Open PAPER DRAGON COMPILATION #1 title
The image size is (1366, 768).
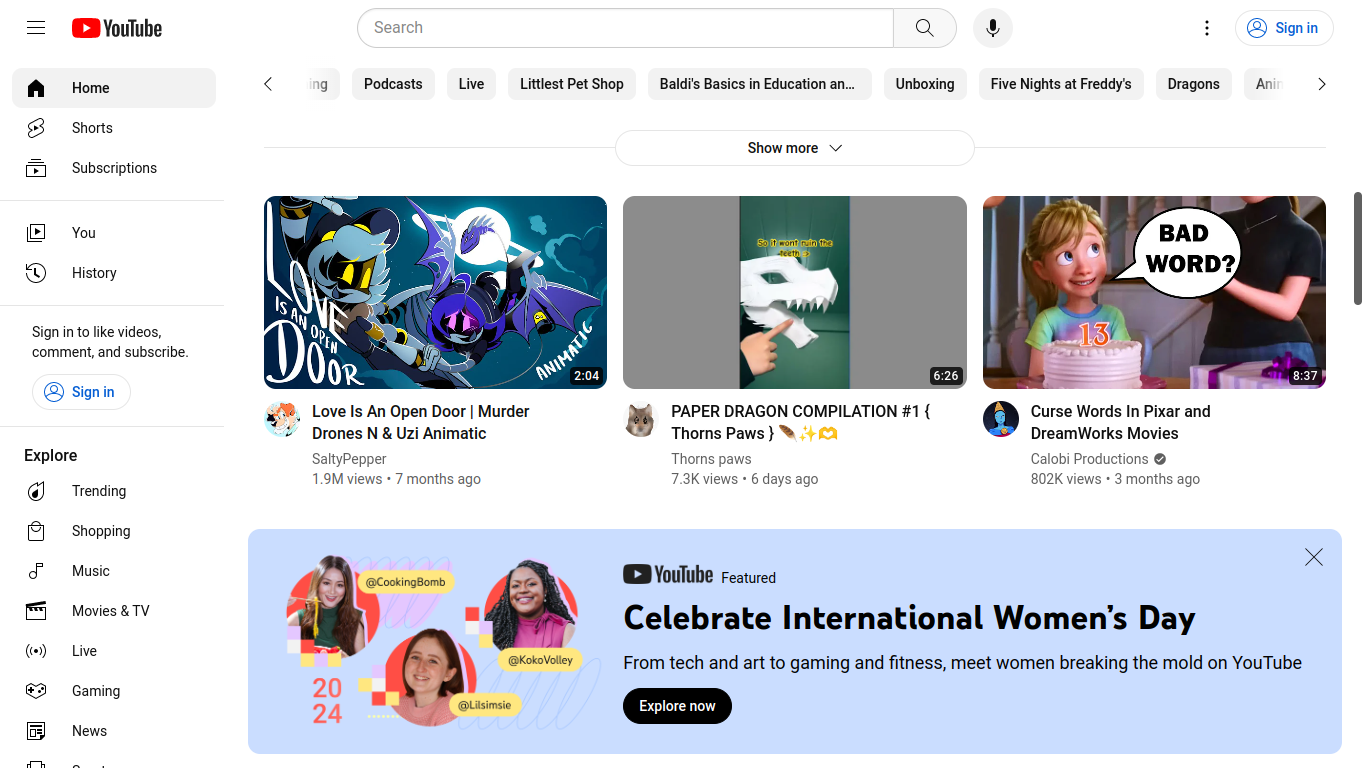coord(801,422)
